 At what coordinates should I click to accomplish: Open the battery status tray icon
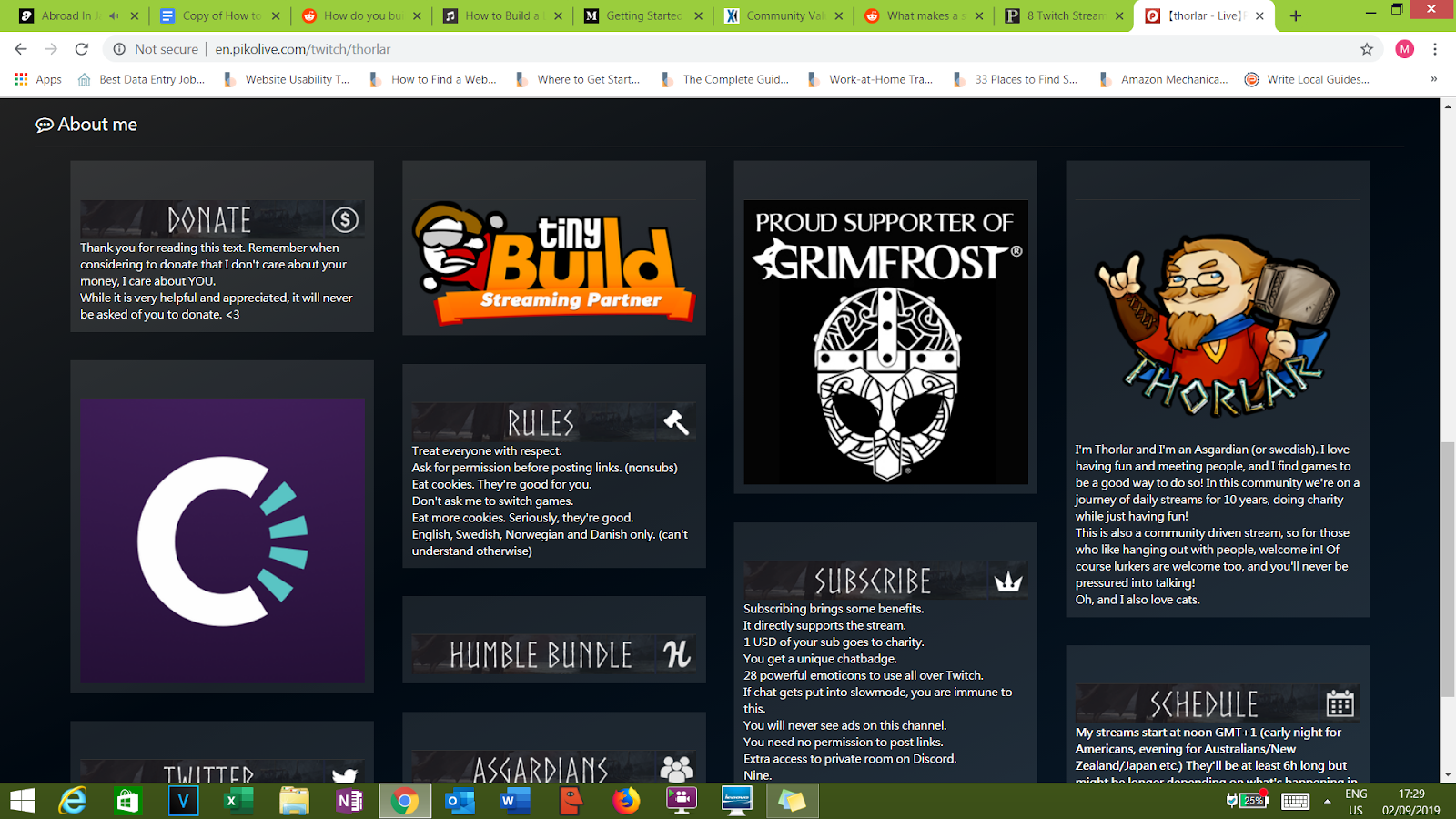(x=1247, y=801)
